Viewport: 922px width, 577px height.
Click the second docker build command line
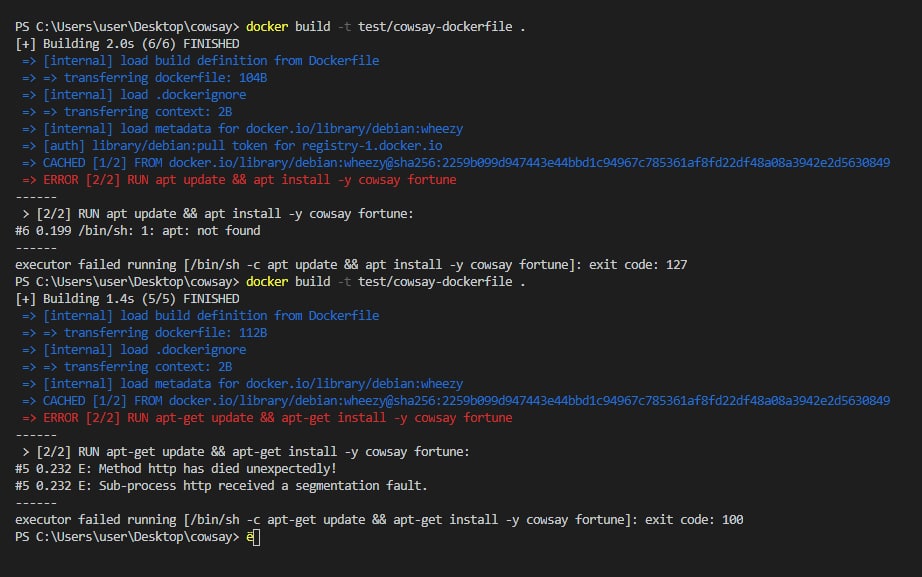tap(270, 282)
